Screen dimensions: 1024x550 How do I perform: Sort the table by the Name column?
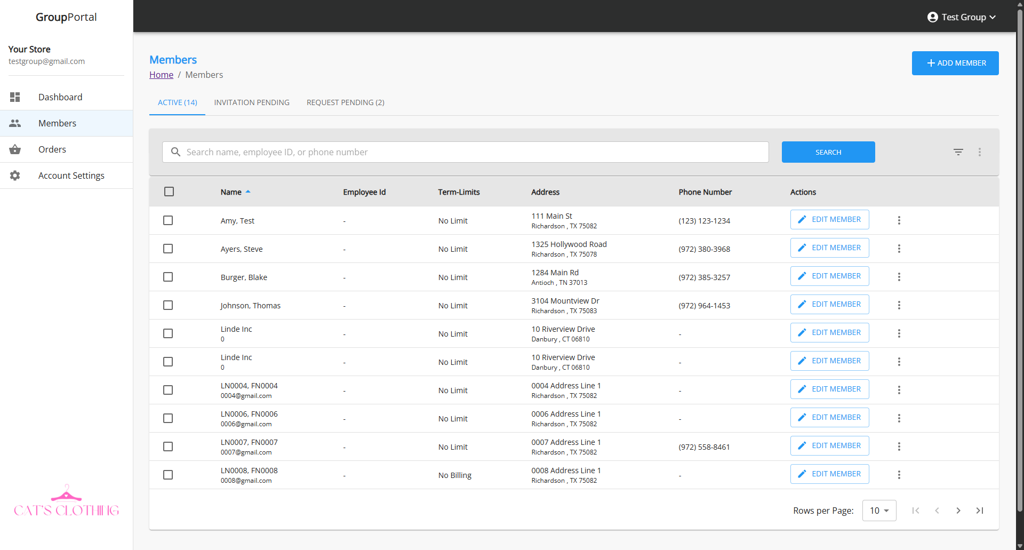coord(232,192)
